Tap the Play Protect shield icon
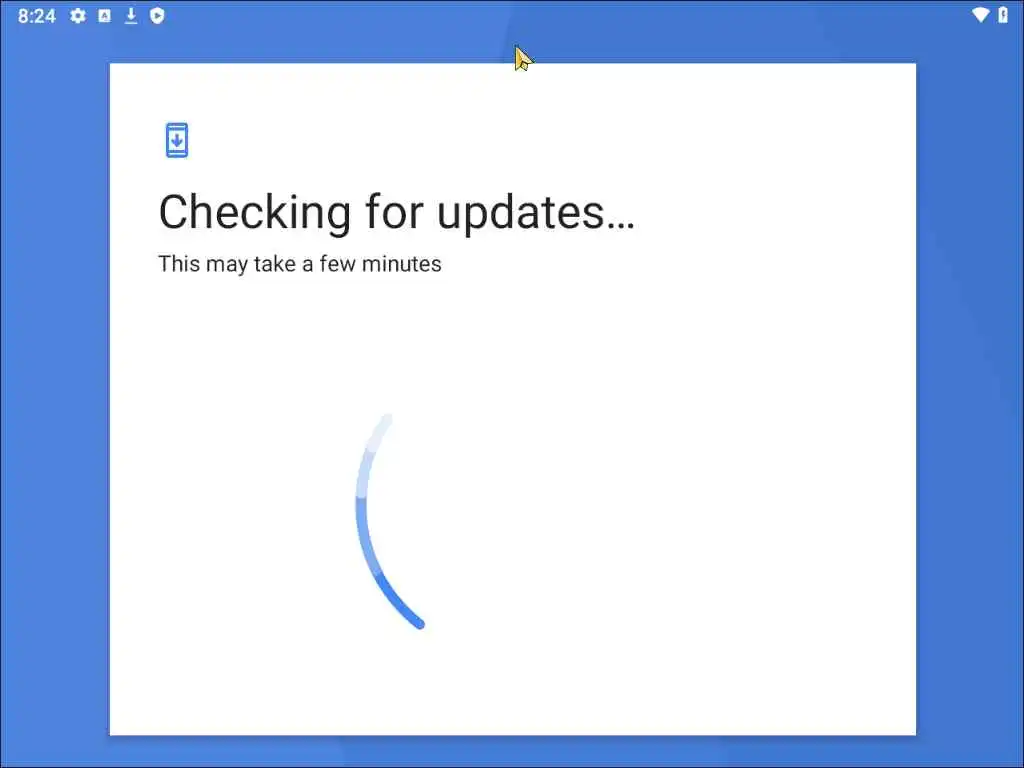This screenshot has height=768, width=1024. [157, 16]
